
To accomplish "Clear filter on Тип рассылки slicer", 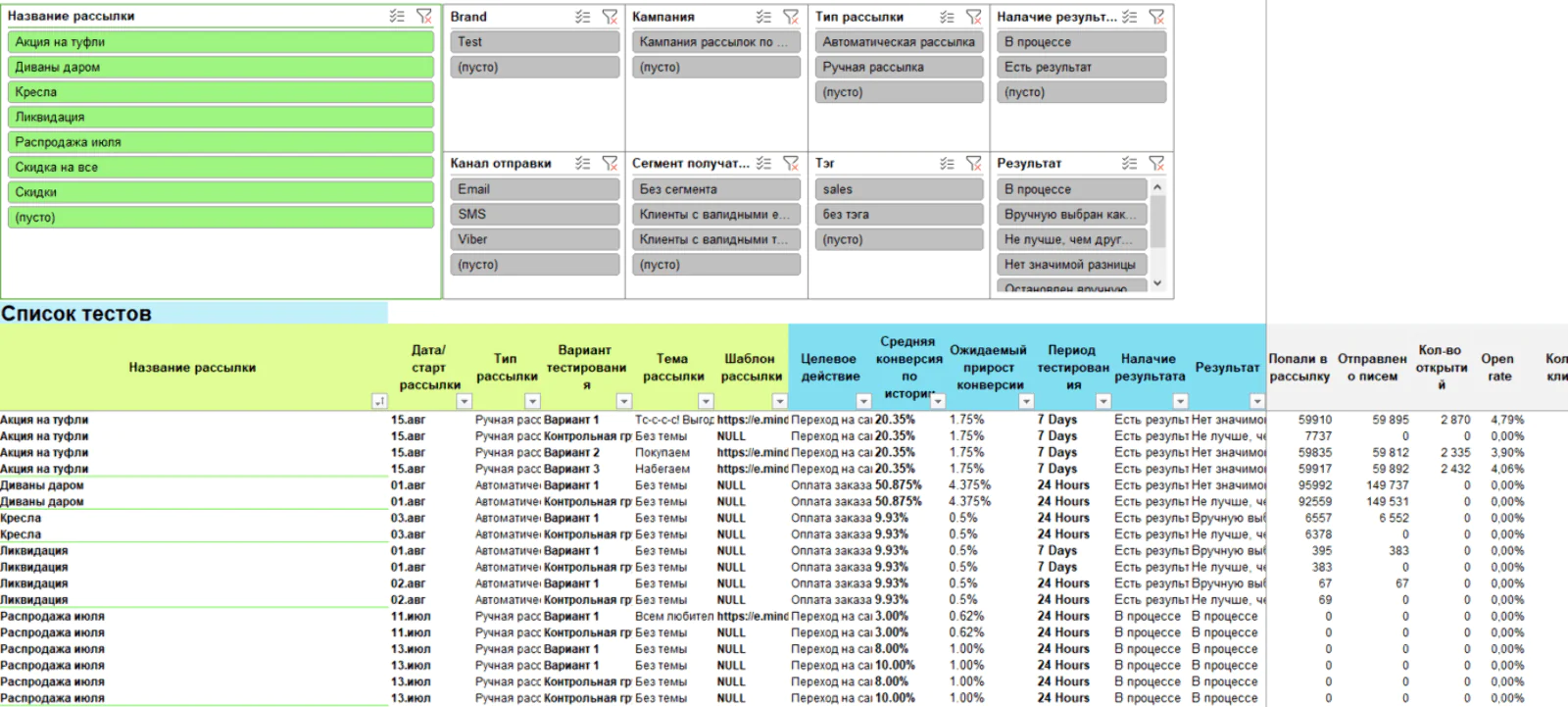I will point(973,17).
